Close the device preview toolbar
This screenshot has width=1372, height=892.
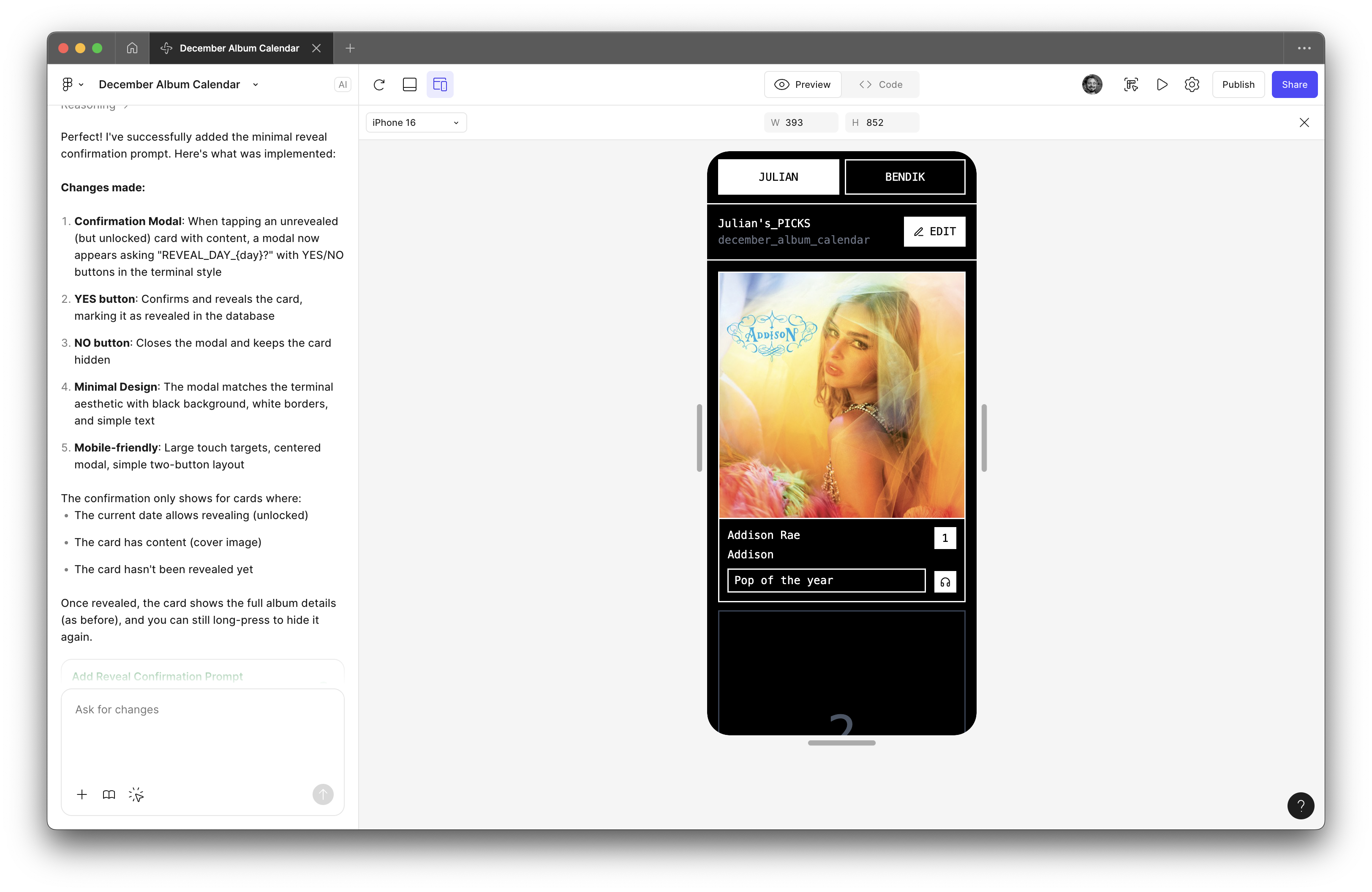coord(1304,123)
